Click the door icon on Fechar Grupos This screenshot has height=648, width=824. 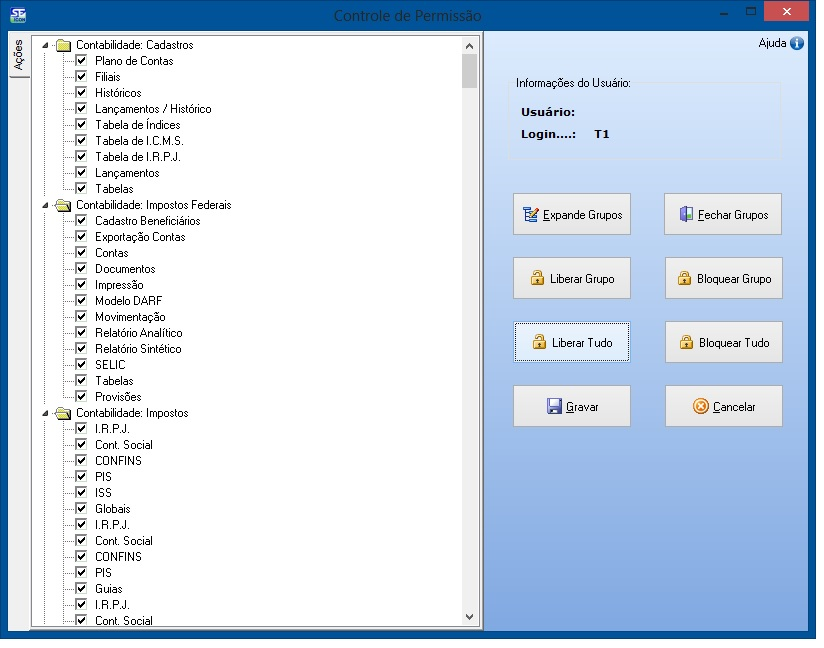[x=686, y=214]
